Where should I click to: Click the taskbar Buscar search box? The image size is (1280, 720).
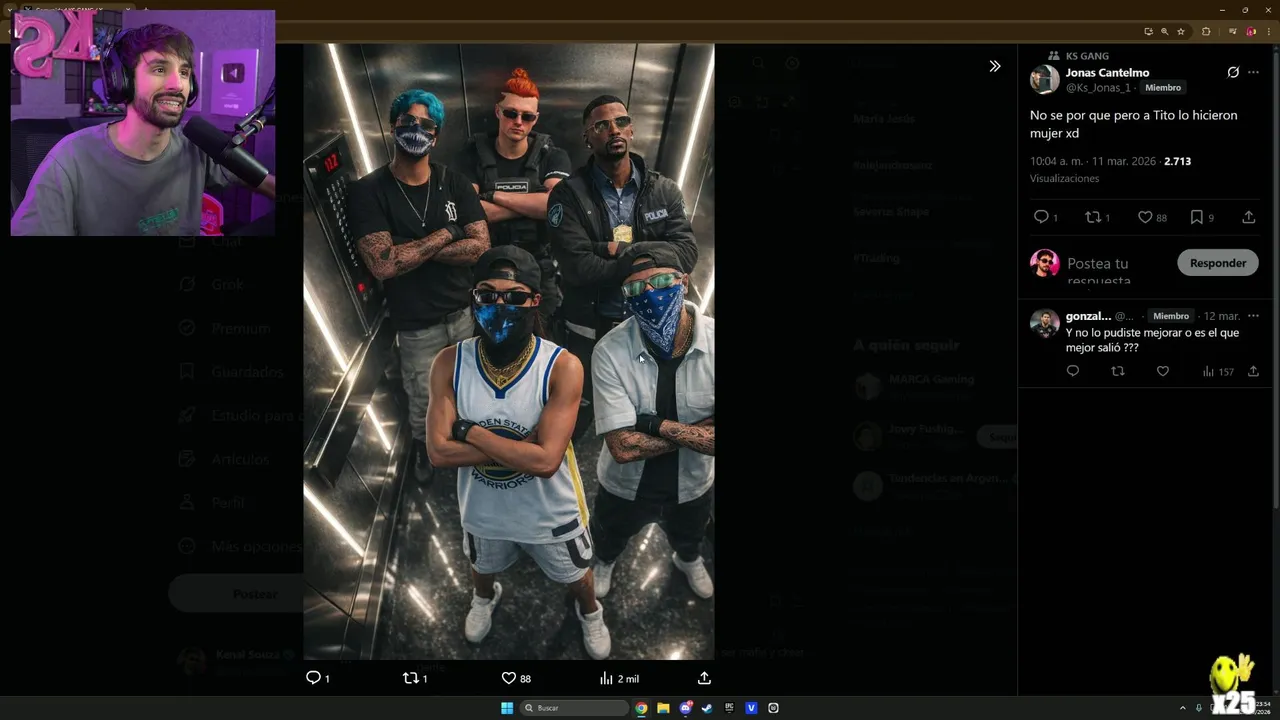coord(574,708)
